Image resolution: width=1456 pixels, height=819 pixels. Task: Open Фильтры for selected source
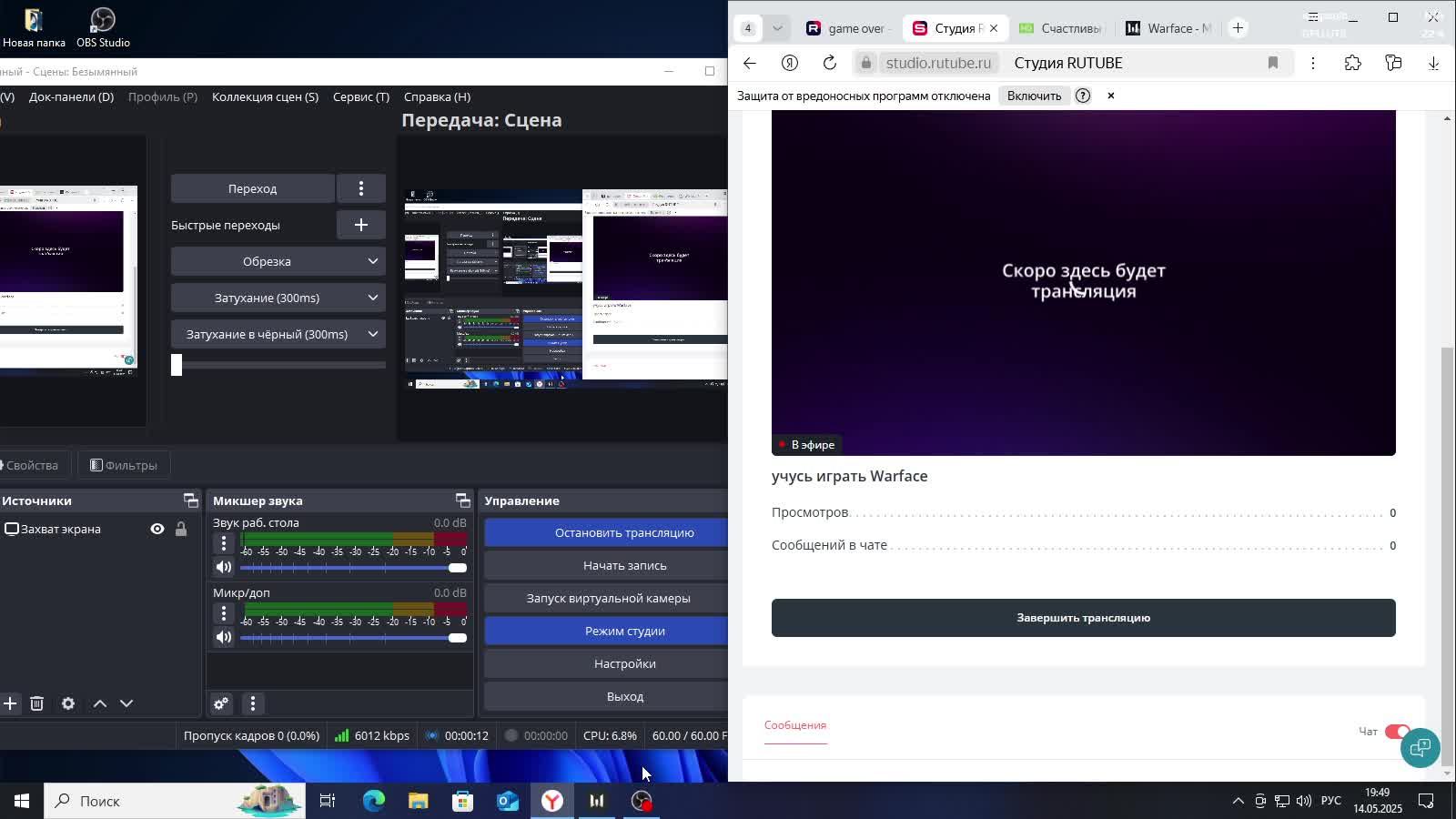(x=124, y=465)
